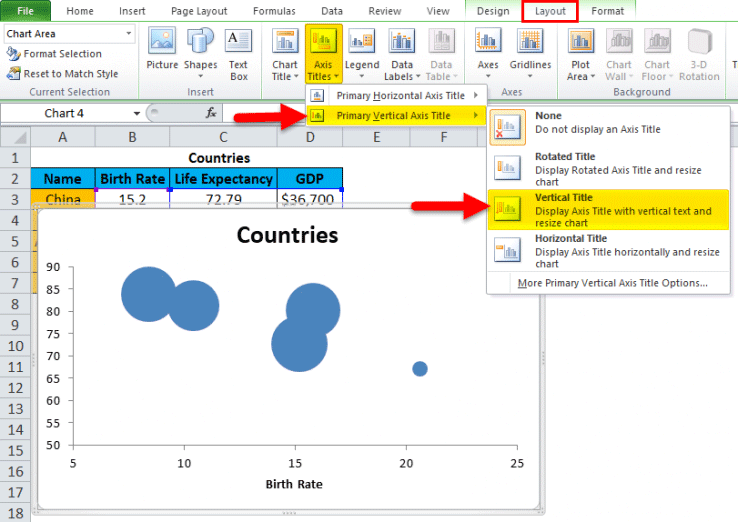Open the Axes options
Viewport: 738px width, 522px height.
pyautogui.click(x=488, y=53)
